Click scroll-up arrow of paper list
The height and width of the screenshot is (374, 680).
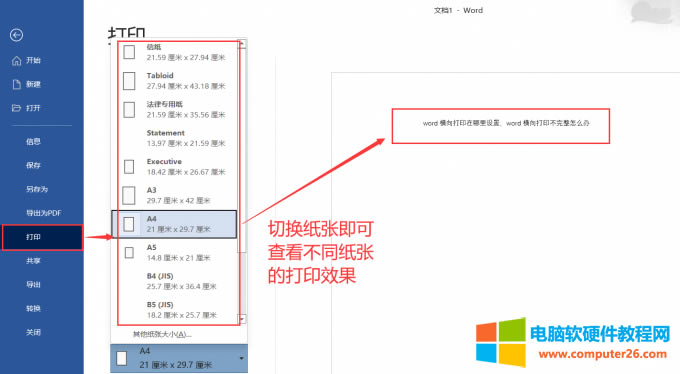click(x=242, y=43)
